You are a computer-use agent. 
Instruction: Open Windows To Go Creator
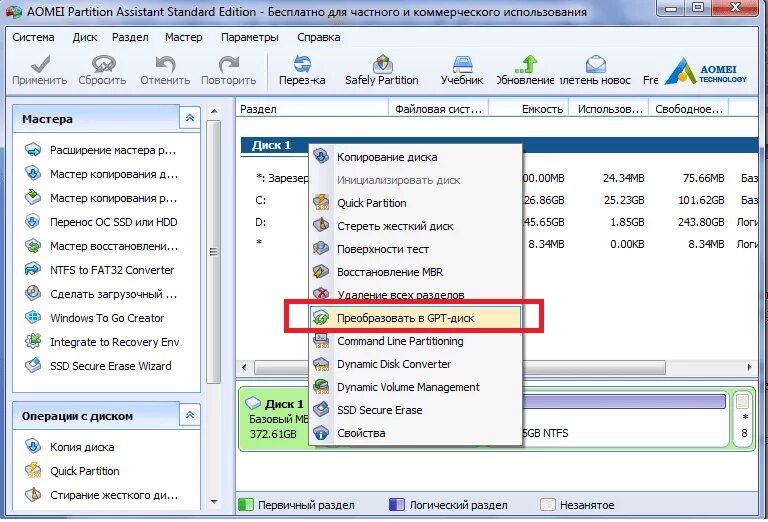coord(95,318)
